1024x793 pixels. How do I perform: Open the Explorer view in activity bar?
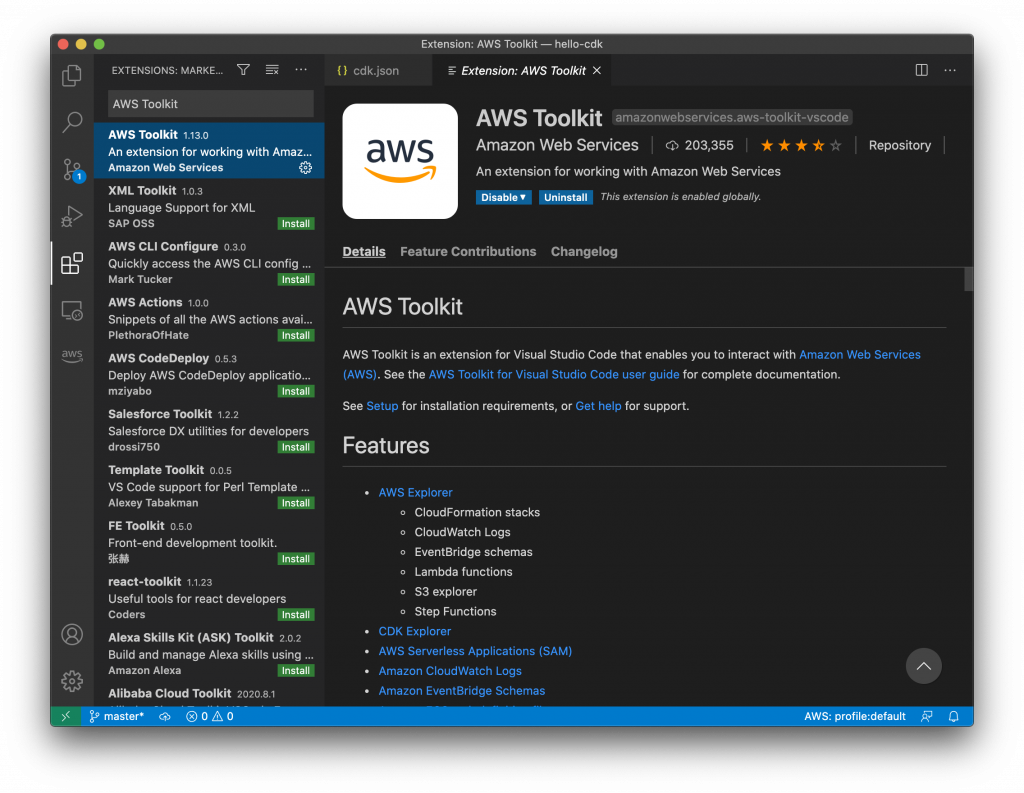click(x=72, y=74)
